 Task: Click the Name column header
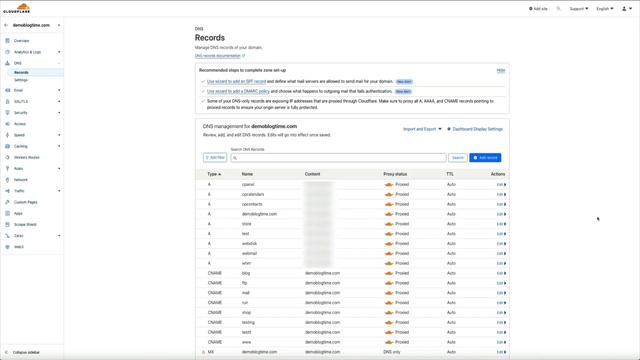(x=247, y=174)
